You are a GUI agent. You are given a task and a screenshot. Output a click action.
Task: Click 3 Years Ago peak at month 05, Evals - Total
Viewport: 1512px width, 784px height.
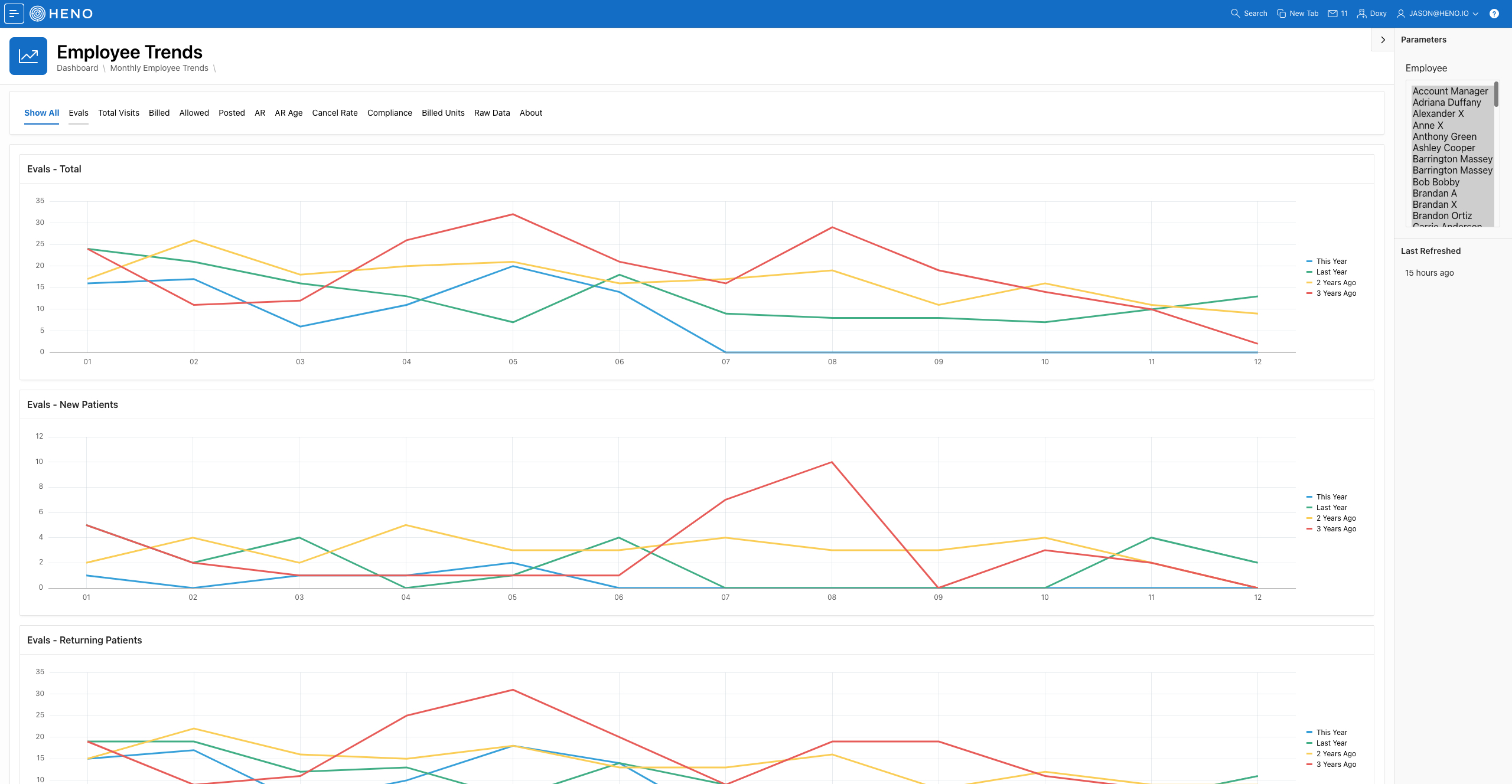coord(513,214)
